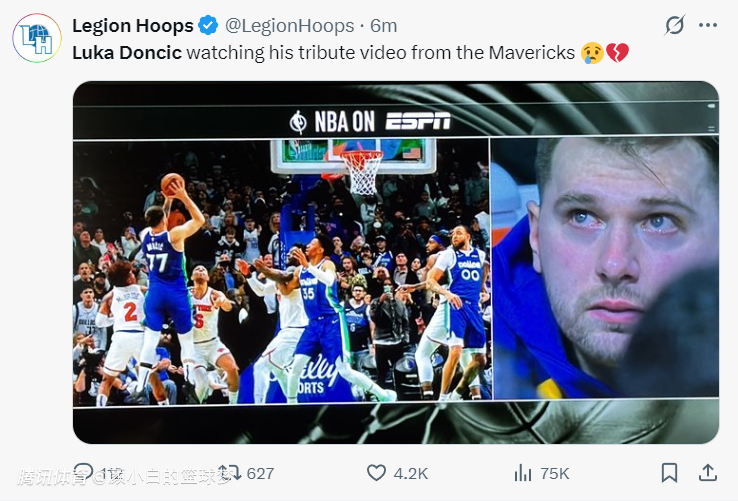Image resolution: width=738 pixels, height=501 pixels.
Task: Click the share post arrow icon
Action: coord(707,473)
